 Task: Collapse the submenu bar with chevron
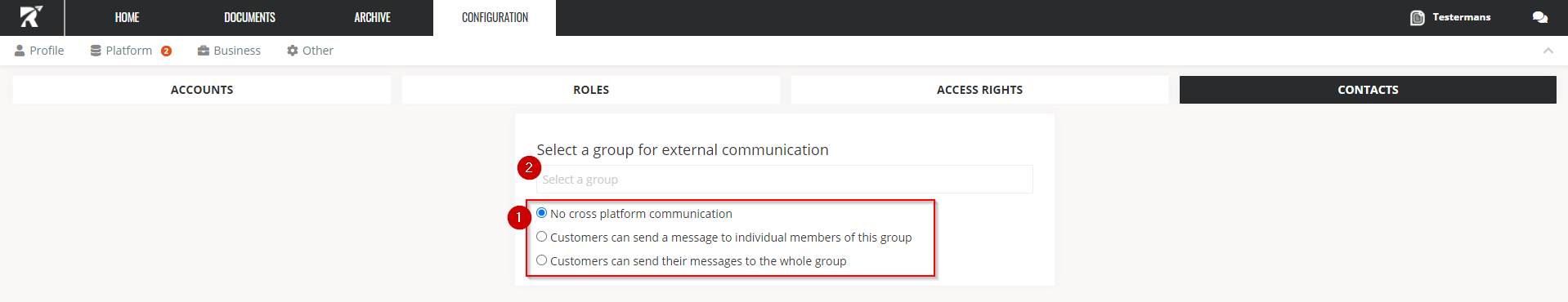pos(1548,51)
